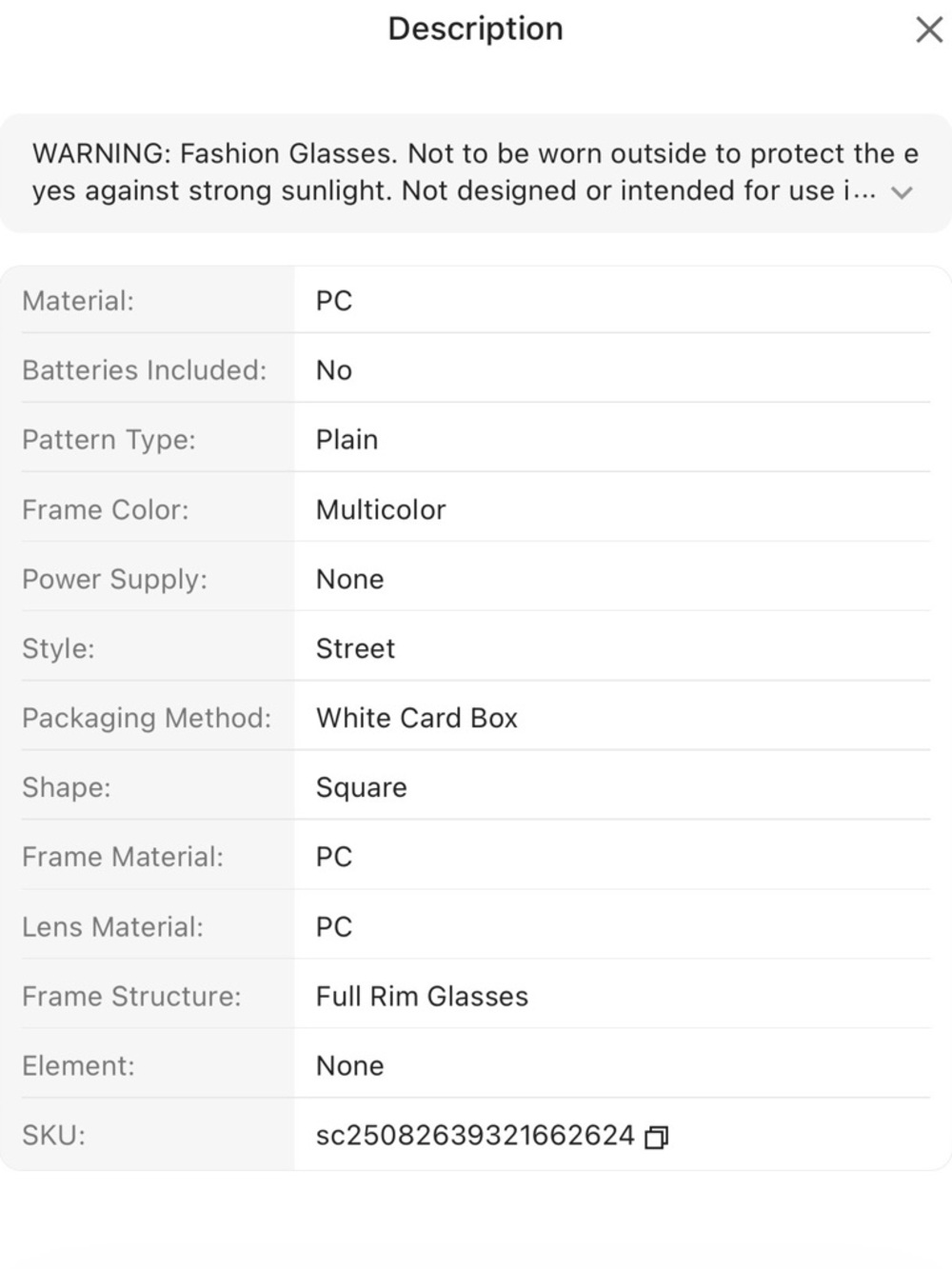Tap the WARNING Fashion Glasses notice
This screenshot has width=952, height=1269.
pos(475,172)
